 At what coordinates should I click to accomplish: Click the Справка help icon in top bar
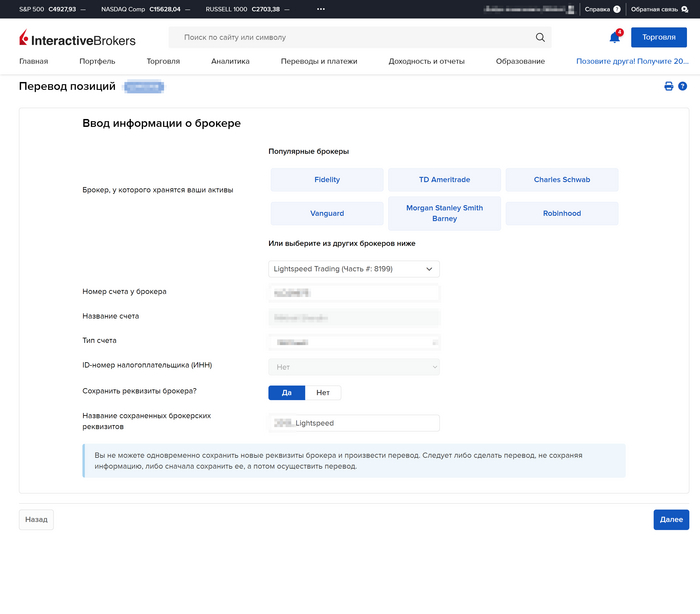click(616, 9)
